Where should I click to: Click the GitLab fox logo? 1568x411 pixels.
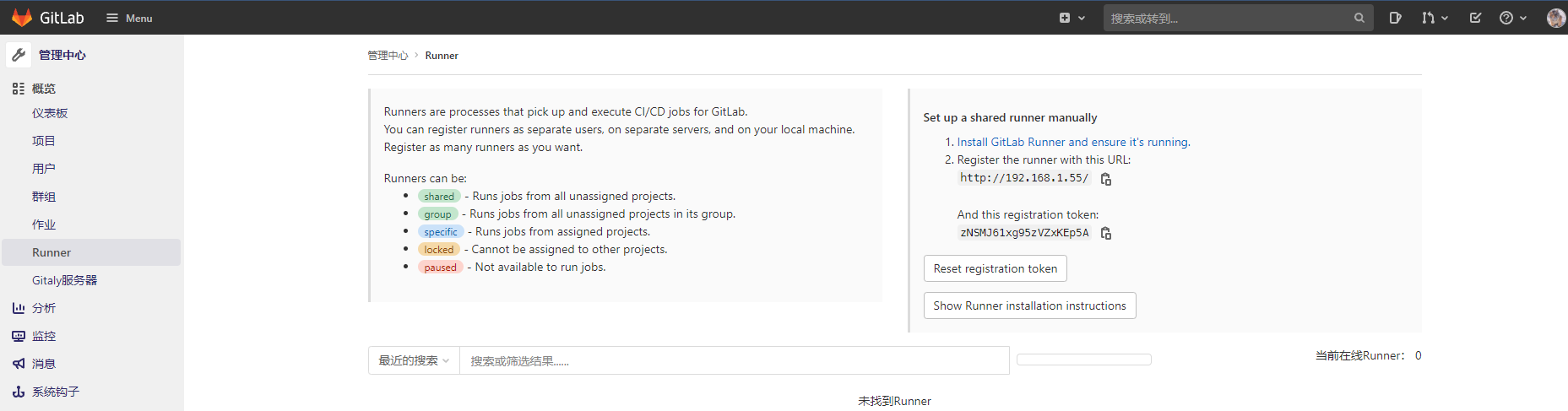click(22, 18)
